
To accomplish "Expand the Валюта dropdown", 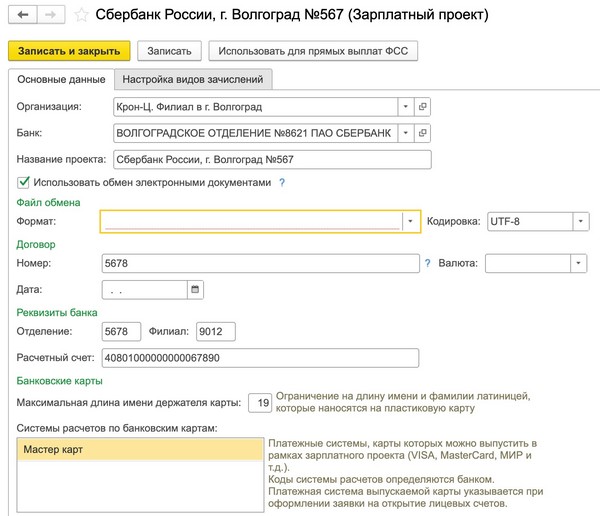I will [577, 263].
